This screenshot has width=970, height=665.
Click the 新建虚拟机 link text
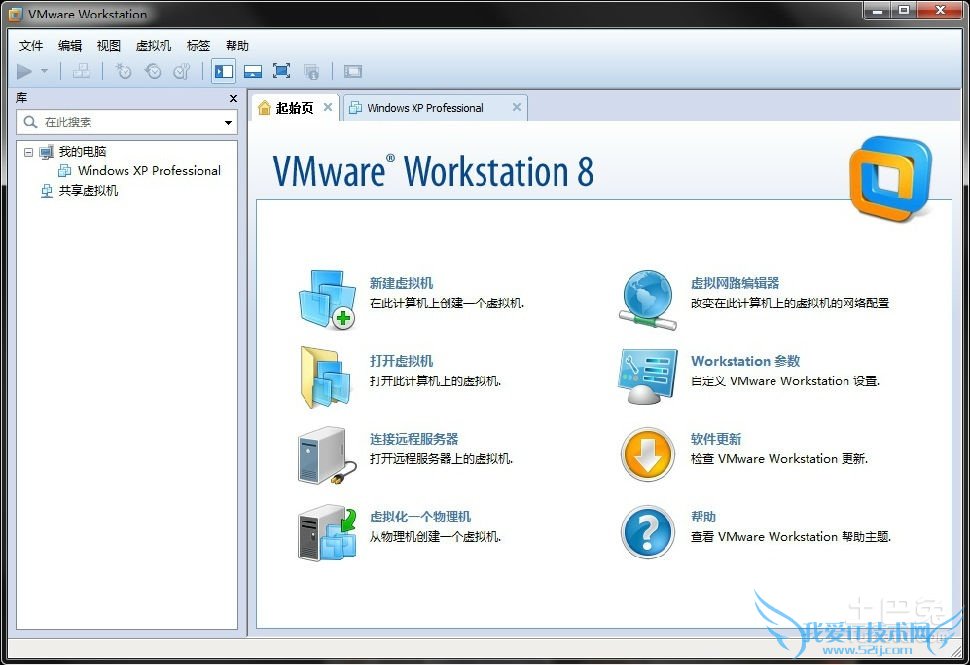point(401,283)
